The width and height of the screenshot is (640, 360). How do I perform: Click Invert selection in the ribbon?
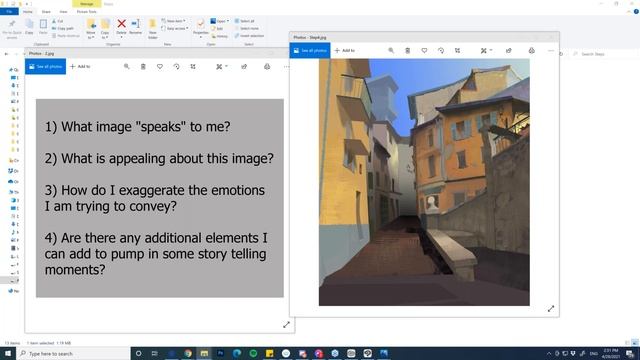249,36
